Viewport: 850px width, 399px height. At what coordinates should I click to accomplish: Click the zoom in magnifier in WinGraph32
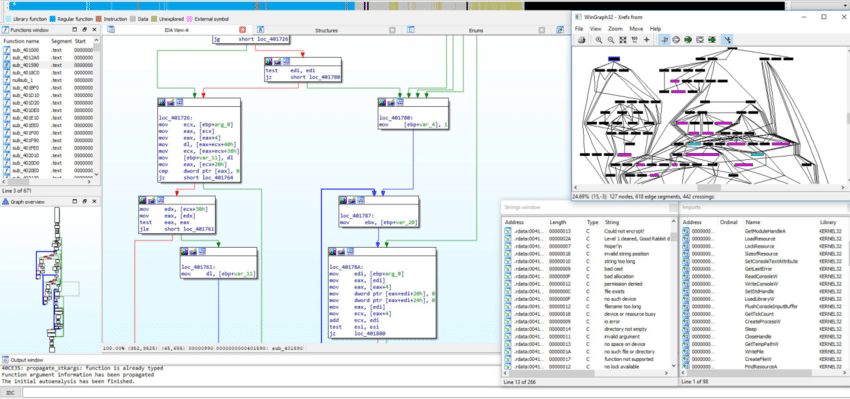click(x=599, y=40)
